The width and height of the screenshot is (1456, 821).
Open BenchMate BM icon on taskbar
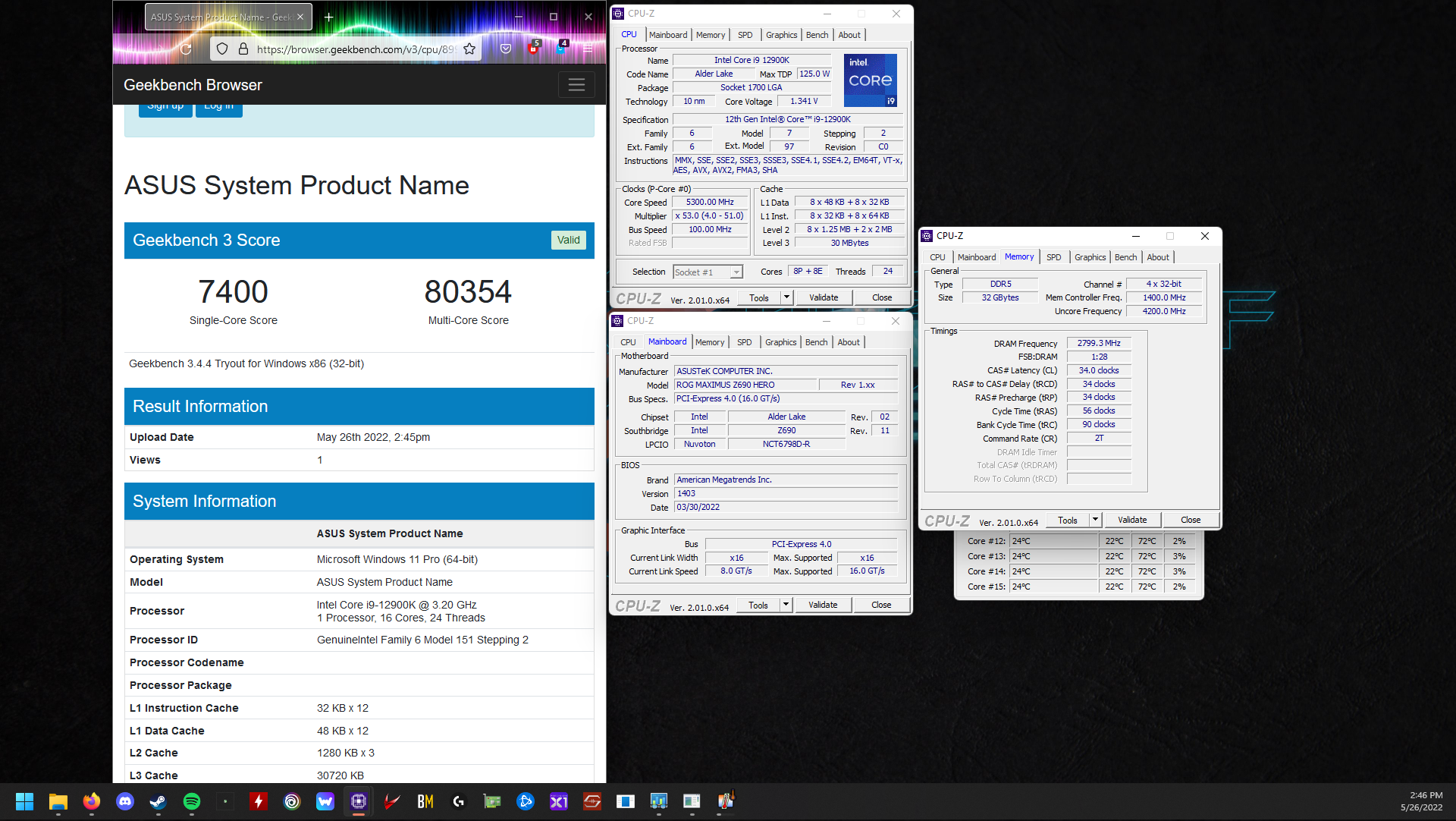pos(425,801)
